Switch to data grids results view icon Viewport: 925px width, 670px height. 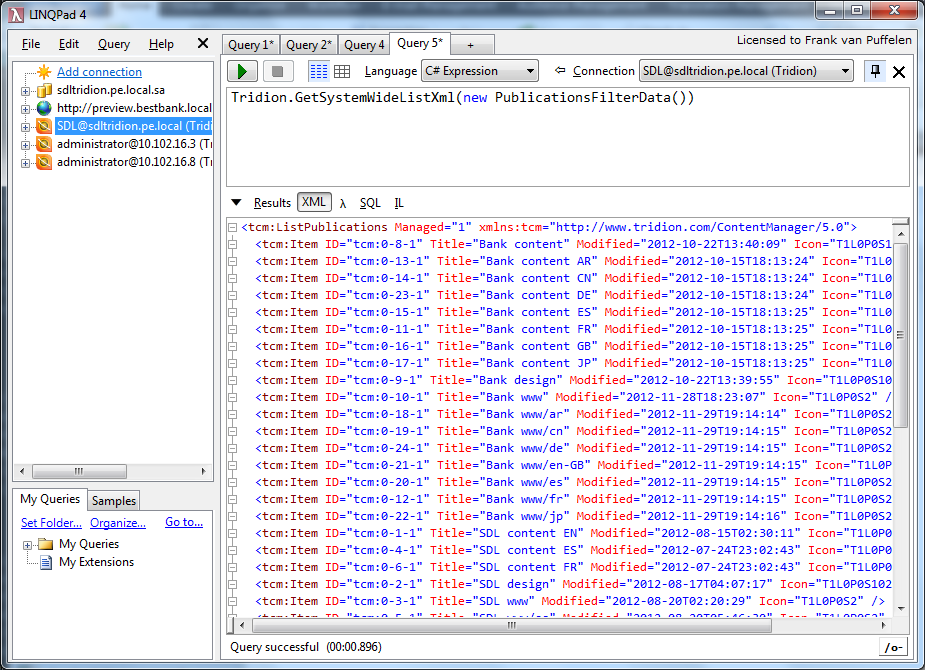tap(342, 71)
